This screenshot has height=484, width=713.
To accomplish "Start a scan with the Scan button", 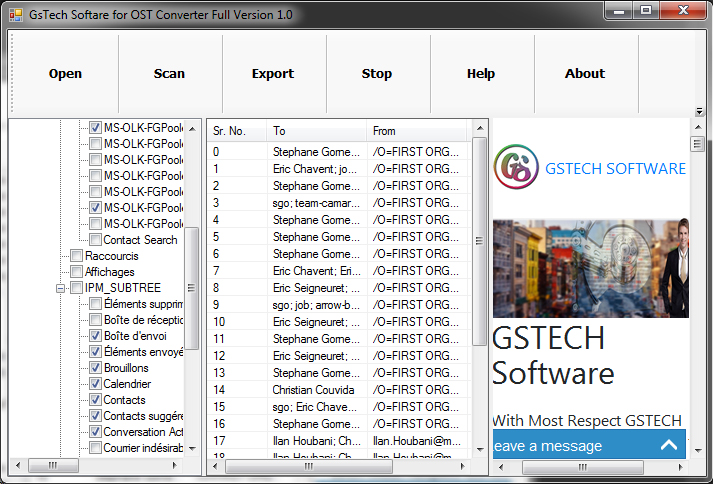I will point(169,74).
